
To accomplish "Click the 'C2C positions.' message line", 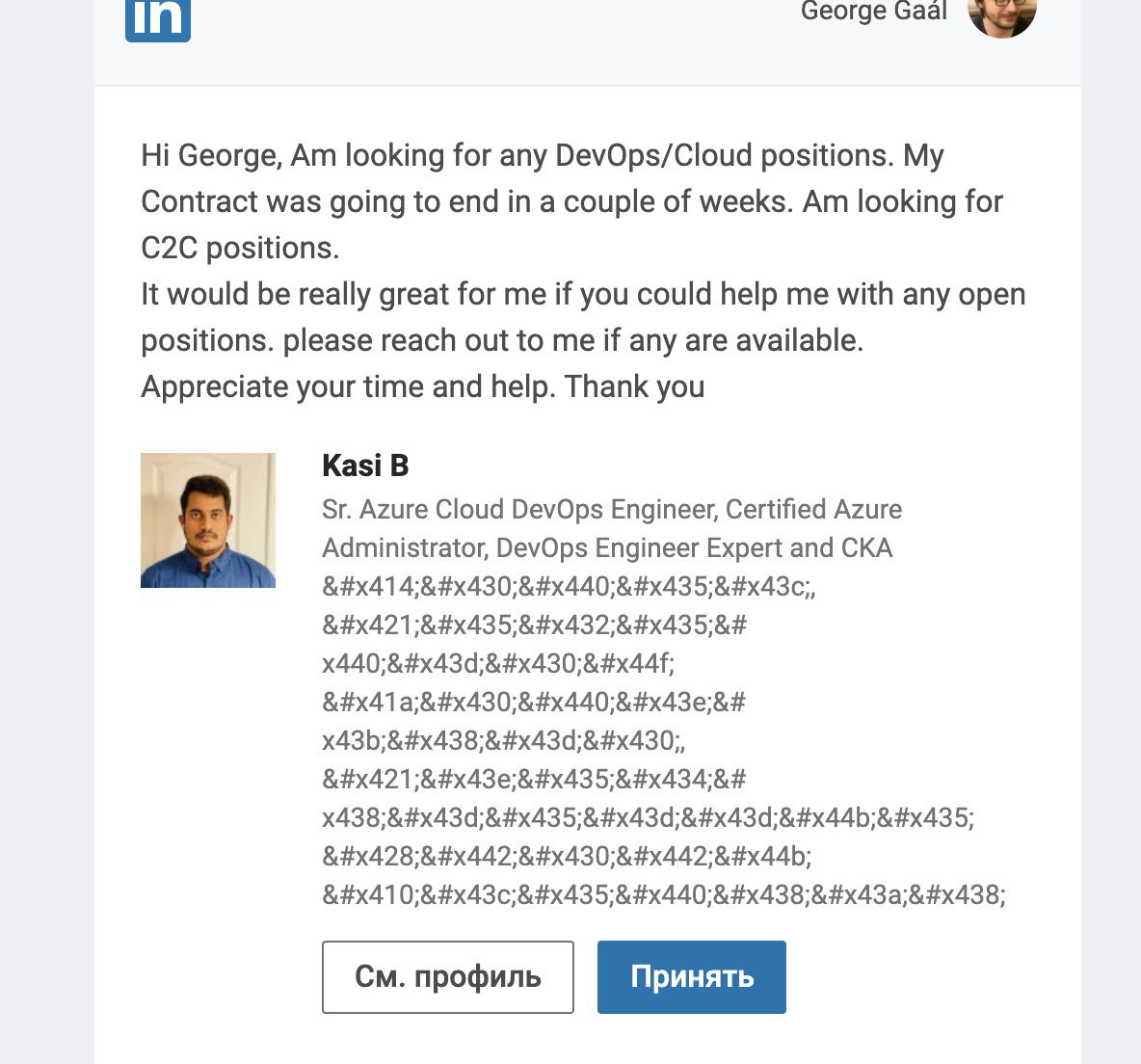I will [240, 248].
